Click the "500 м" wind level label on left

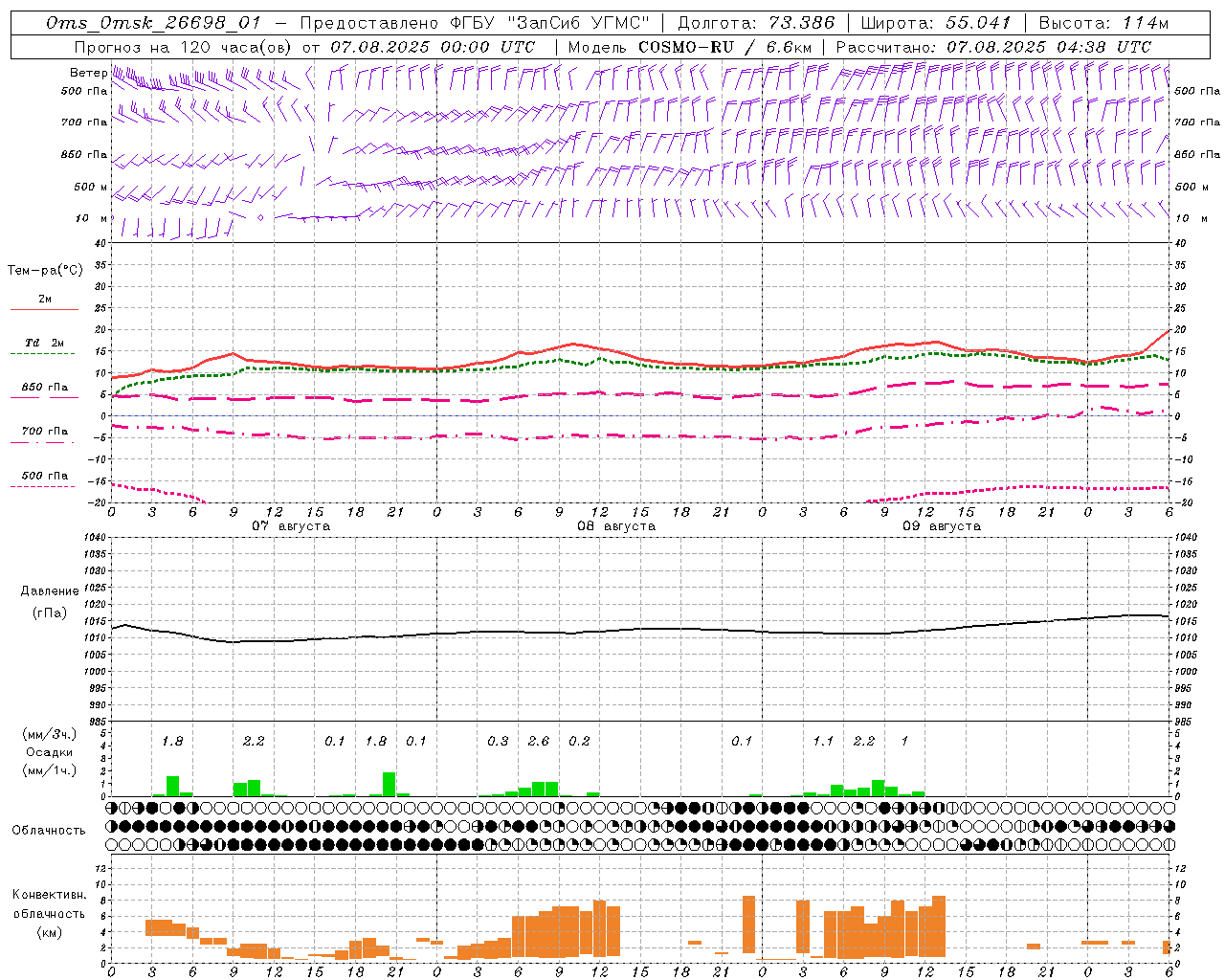click(x=92, y=187)
